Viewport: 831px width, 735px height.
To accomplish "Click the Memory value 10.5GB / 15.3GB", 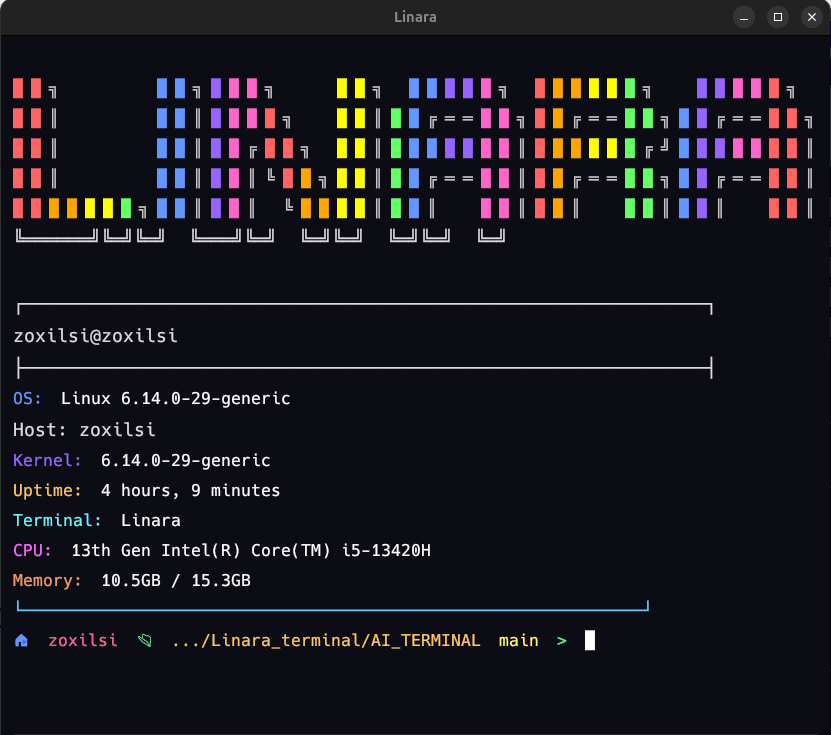I will pyautogui.click(x=176, y=581).
